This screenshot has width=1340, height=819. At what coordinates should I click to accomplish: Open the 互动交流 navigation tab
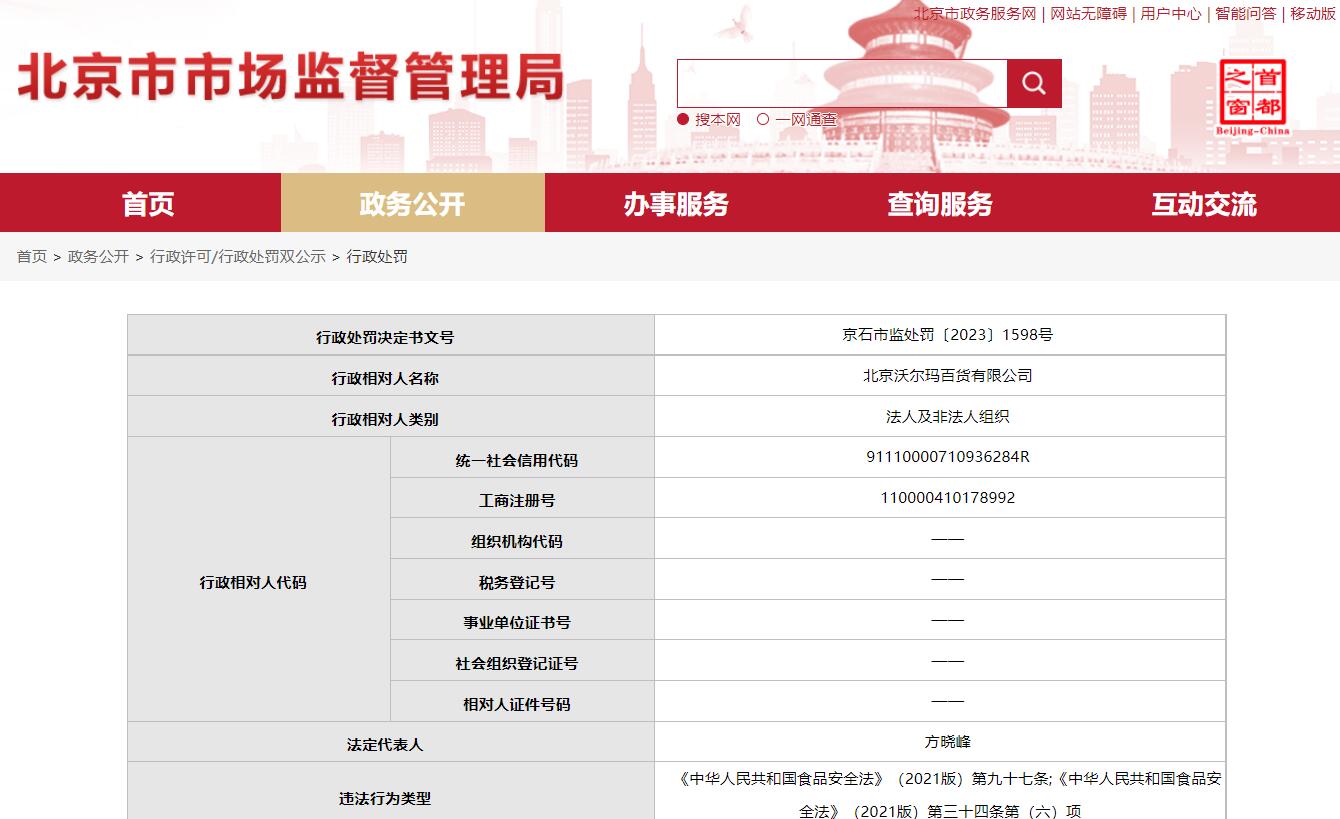(1204, 203)
